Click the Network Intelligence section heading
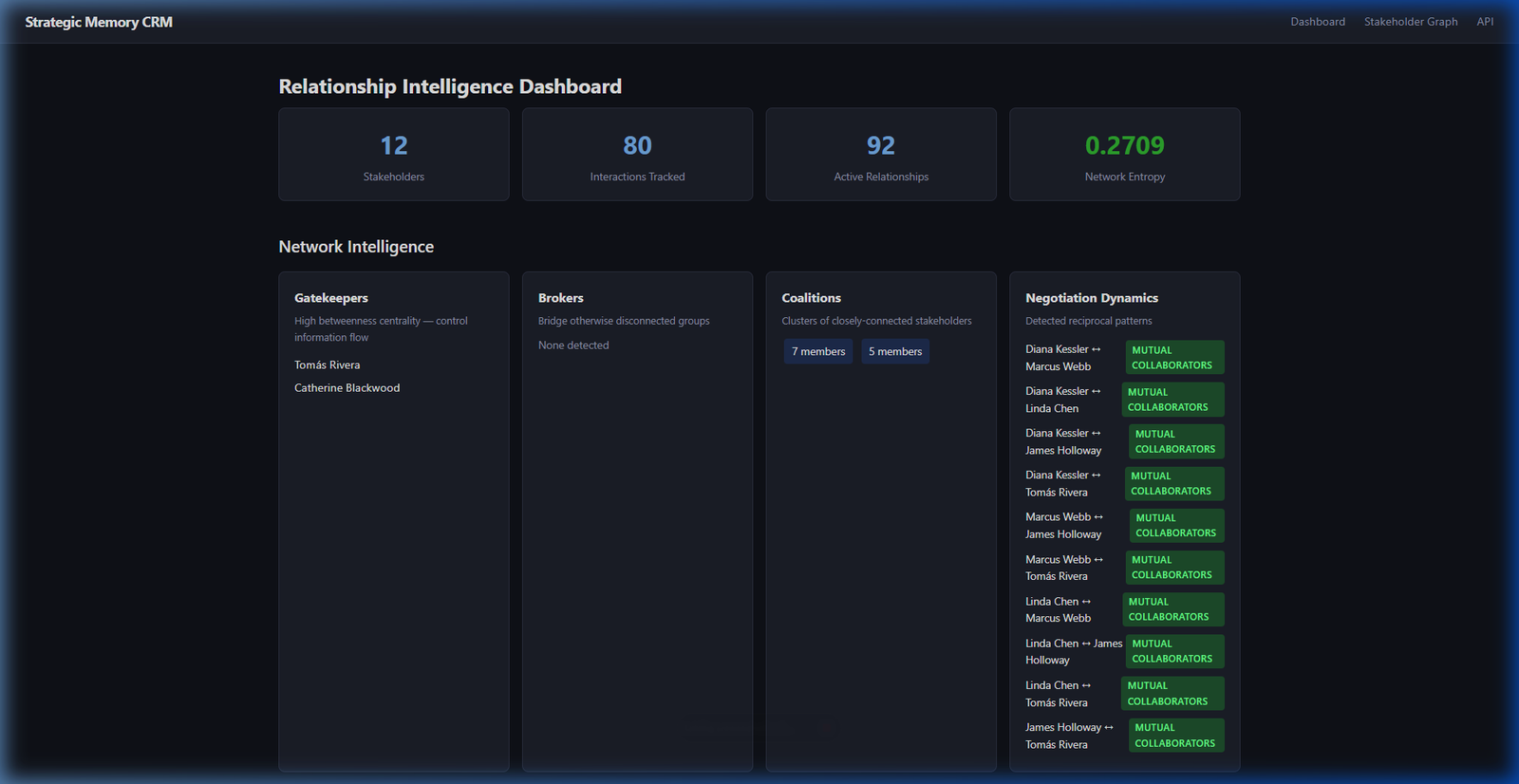 [356, 247]
